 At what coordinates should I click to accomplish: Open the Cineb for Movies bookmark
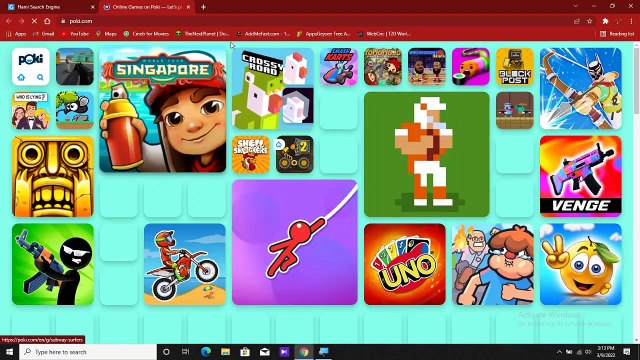click(x=146, y=34)
